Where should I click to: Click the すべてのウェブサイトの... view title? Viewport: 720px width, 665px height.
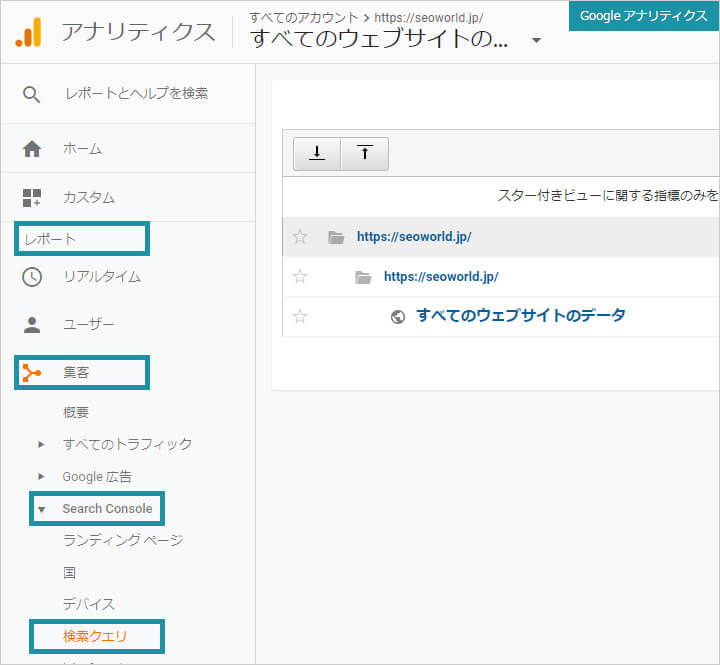click(379, 39)
